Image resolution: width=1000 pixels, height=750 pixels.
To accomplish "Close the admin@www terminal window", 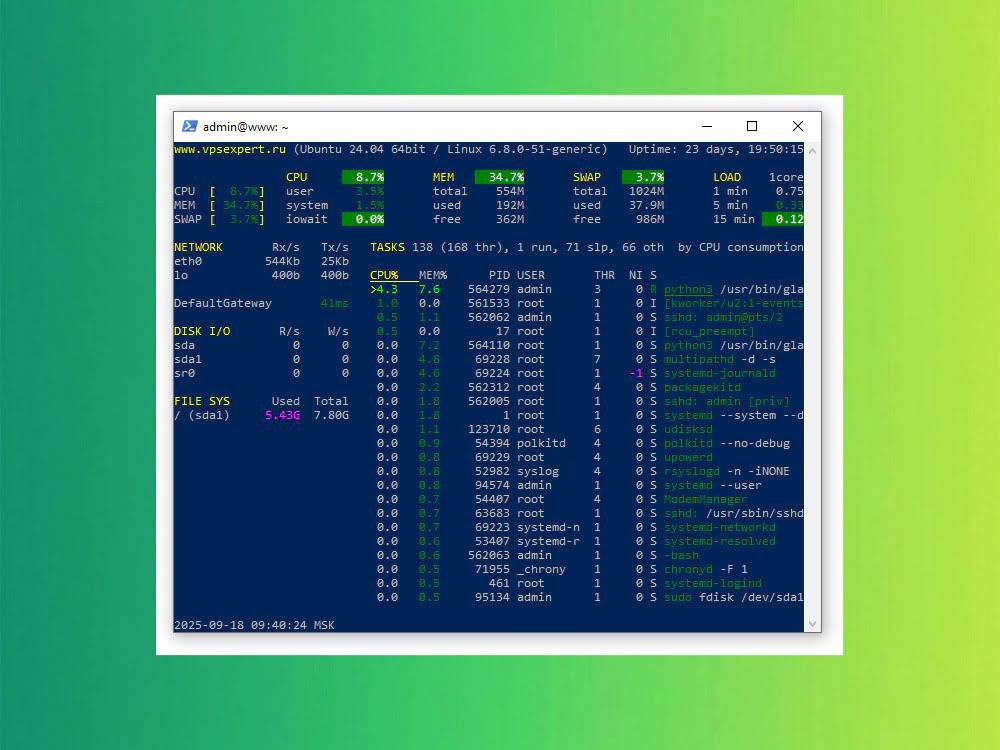I will (798, 126).
